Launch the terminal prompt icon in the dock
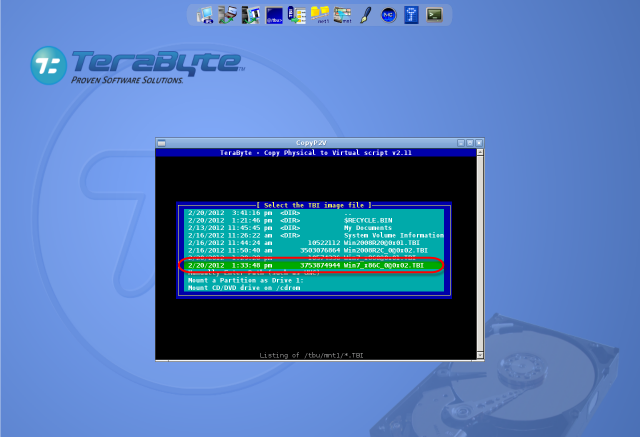Viewport: 640px width, 437px height. point(434,15)
